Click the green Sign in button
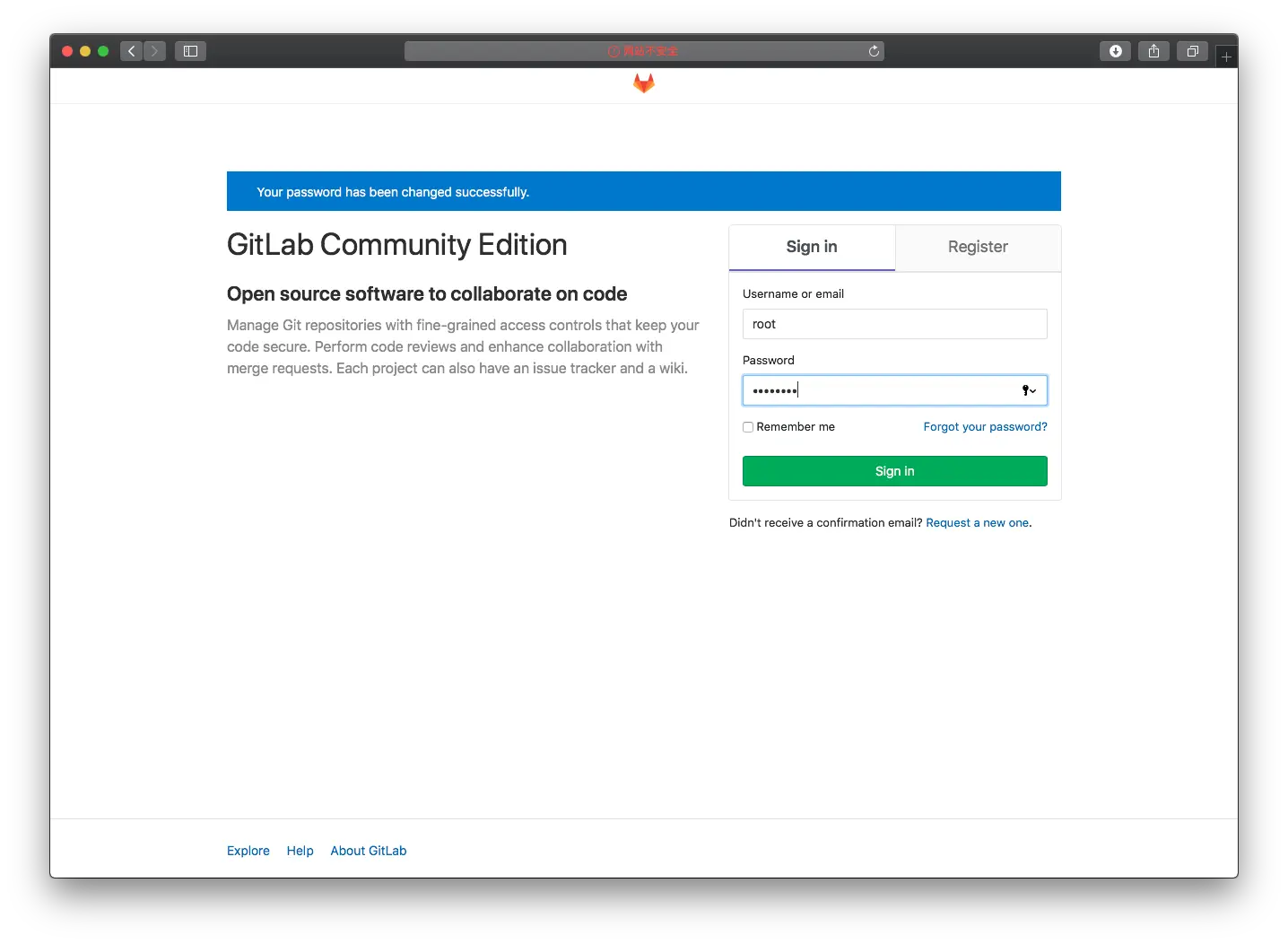Viewport: 1288px width, 944px height. 895,471
